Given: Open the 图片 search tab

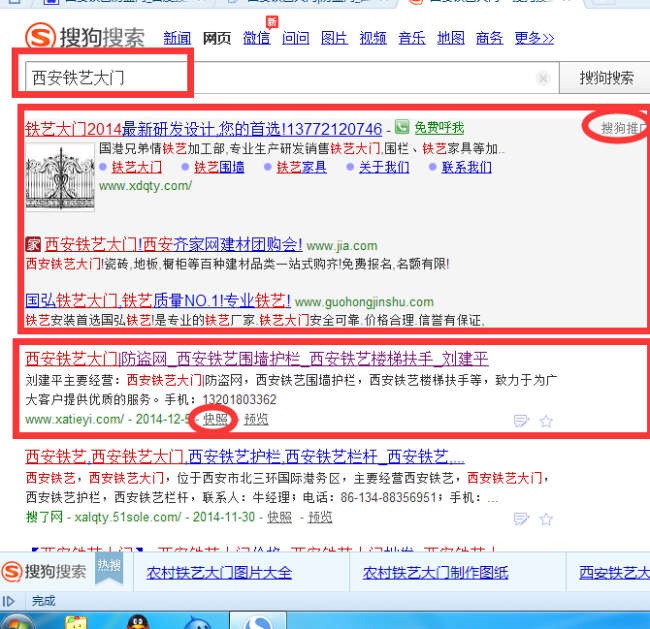Looking at the screenshot, I should point(334,38).
